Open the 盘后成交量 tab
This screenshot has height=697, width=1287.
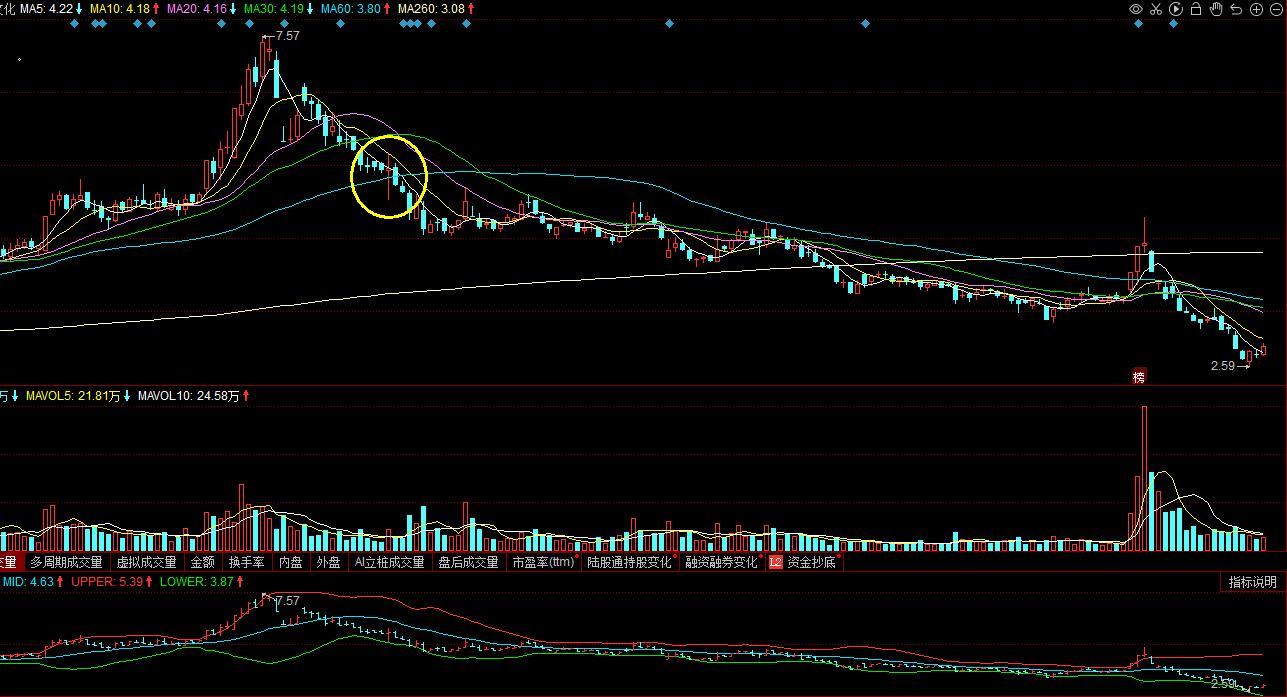point(468,563)
